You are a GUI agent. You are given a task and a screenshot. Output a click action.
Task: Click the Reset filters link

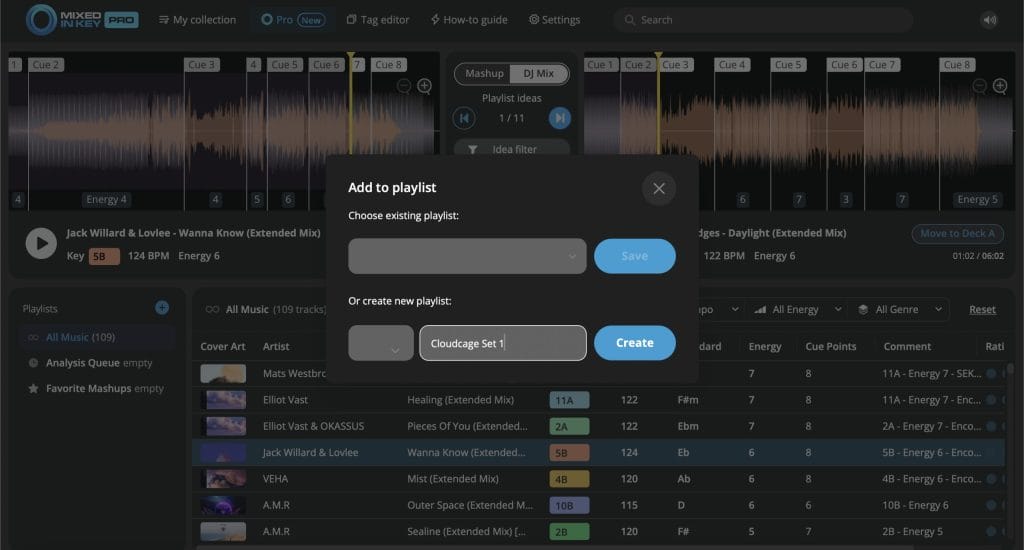pyautogui.click(x=982, y=310)
